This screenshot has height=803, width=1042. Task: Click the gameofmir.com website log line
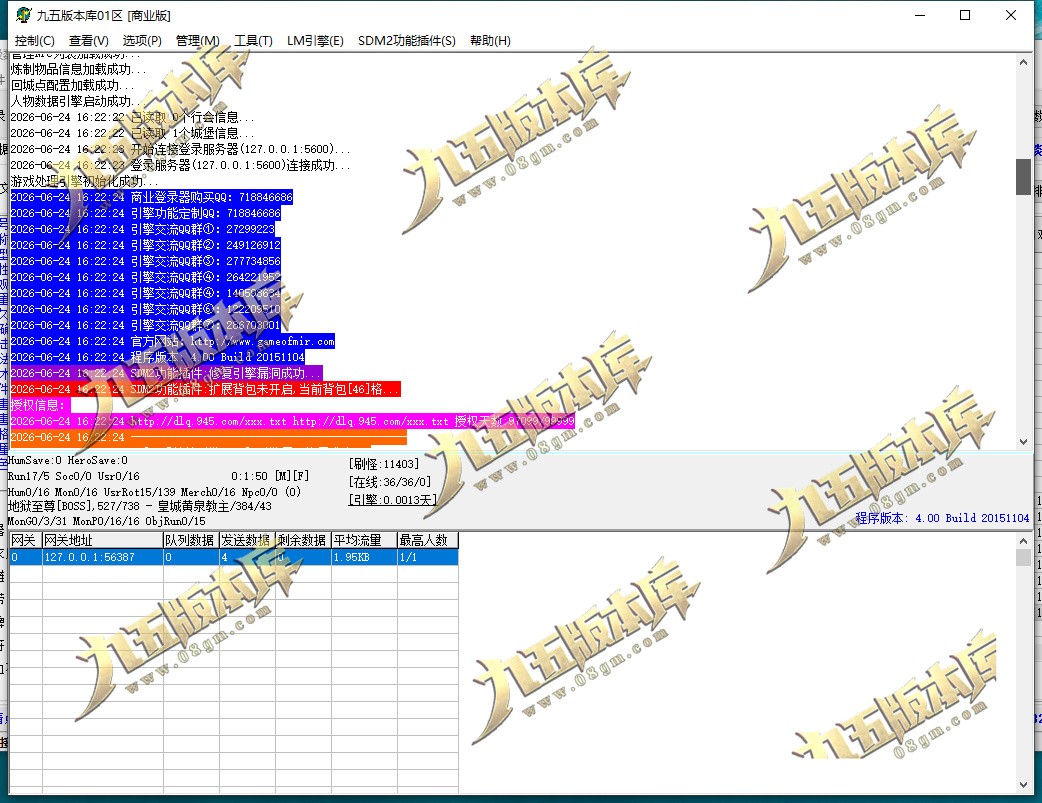click(173, 341)
